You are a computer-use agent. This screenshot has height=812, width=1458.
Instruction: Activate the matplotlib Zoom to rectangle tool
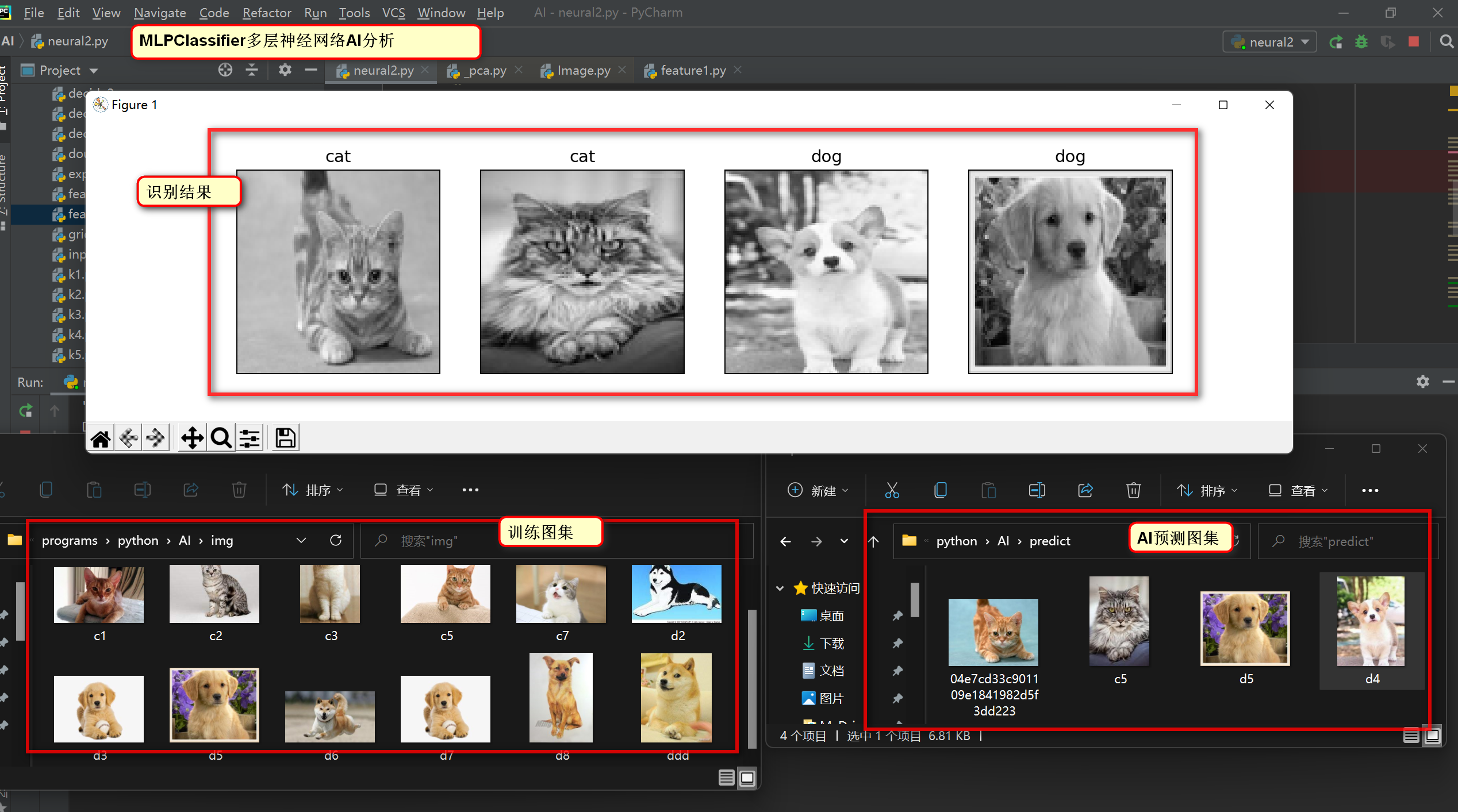pos(221,438)
